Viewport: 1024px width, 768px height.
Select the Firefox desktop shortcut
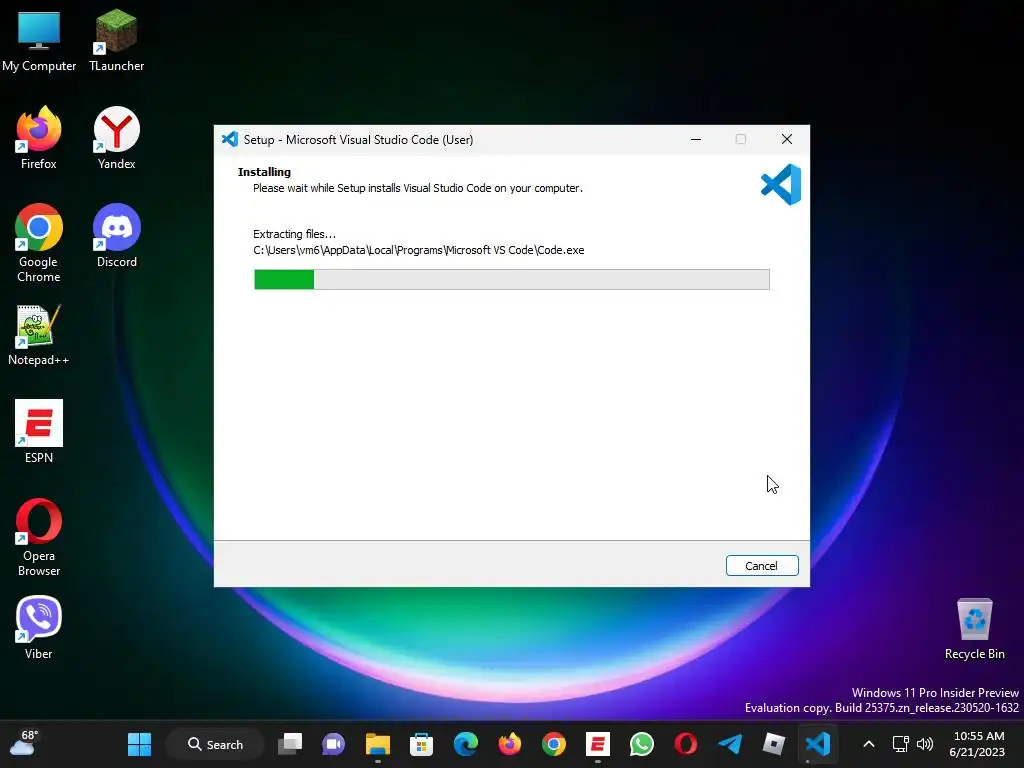click(39, 138)
